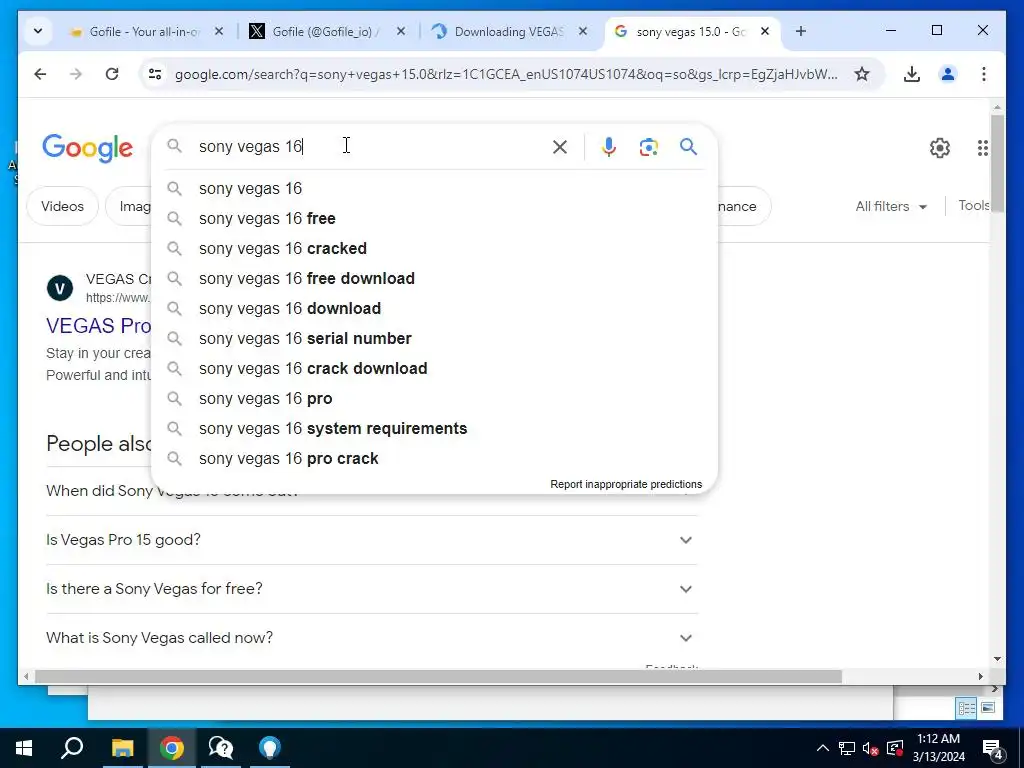The image size is (1024, 768).
Task: Click the Chrome taskbar icon
Action: click(172, 748)
